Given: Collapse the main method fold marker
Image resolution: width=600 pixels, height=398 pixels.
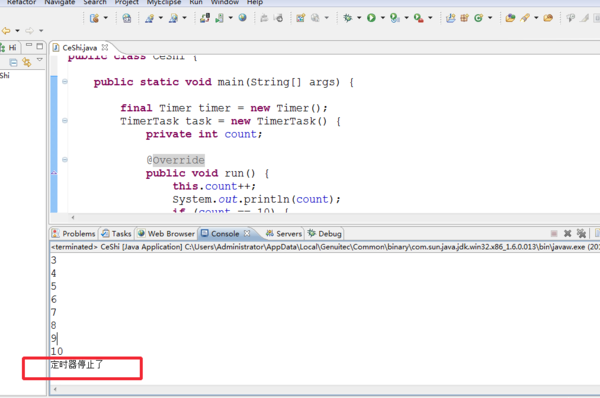Looking at the screenshot, I should click(x=65, y=82).
